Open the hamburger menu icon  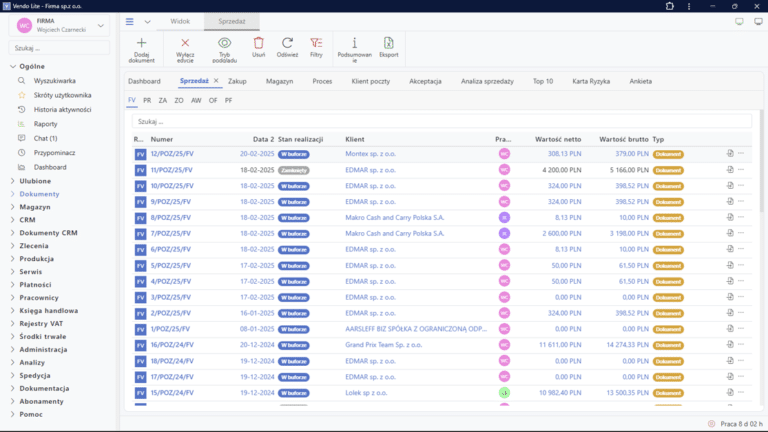[x=130, y=22]
